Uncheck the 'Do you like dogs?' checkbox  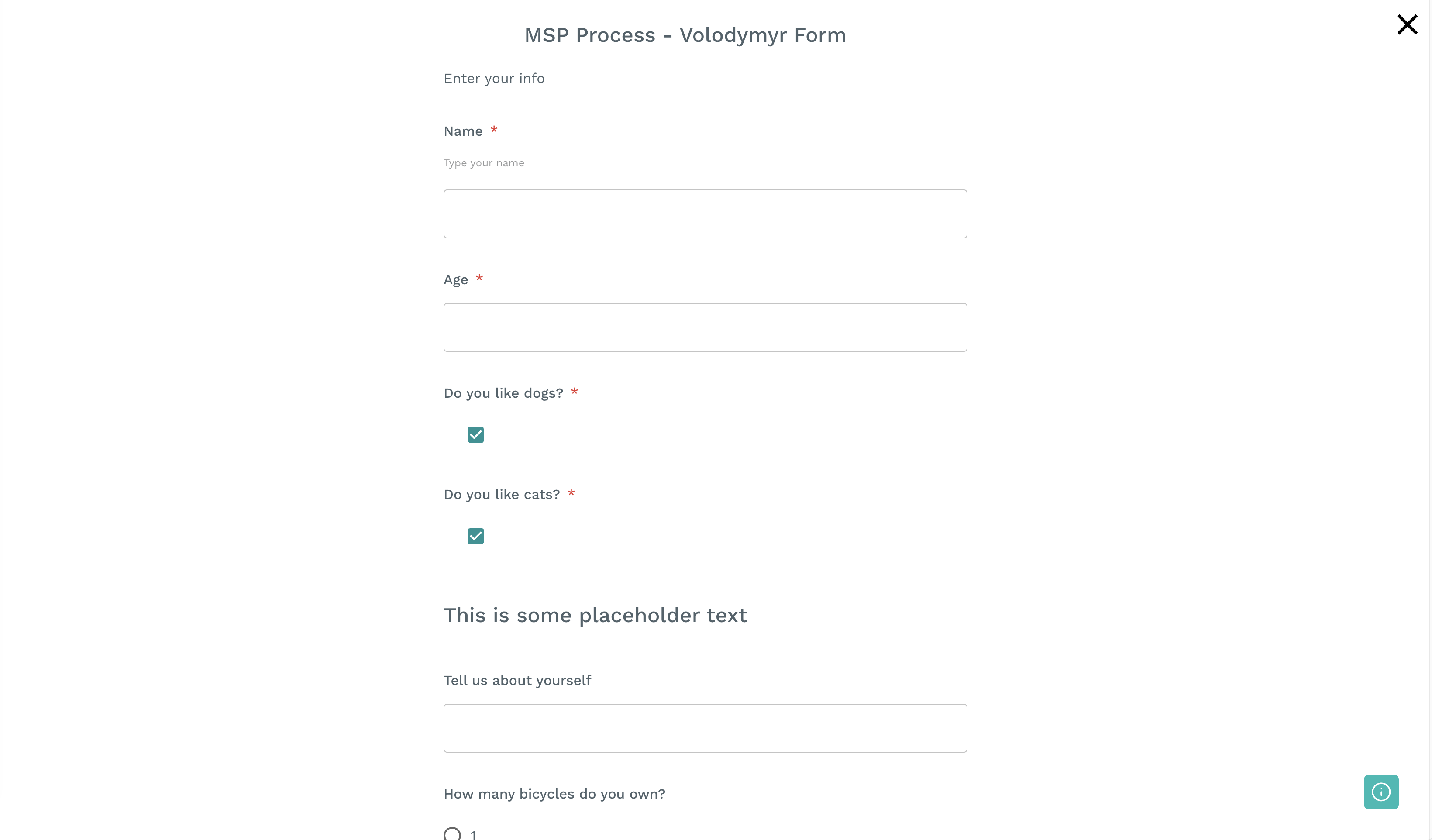click(475, 435)
